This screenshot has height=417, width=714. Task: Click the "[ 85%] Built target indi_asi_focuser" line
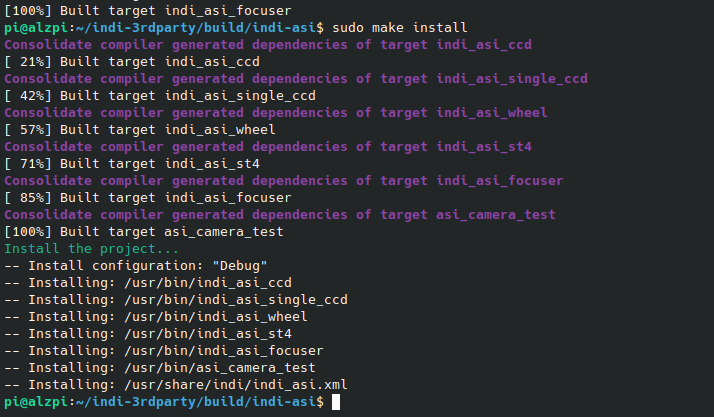click(148, 197)
